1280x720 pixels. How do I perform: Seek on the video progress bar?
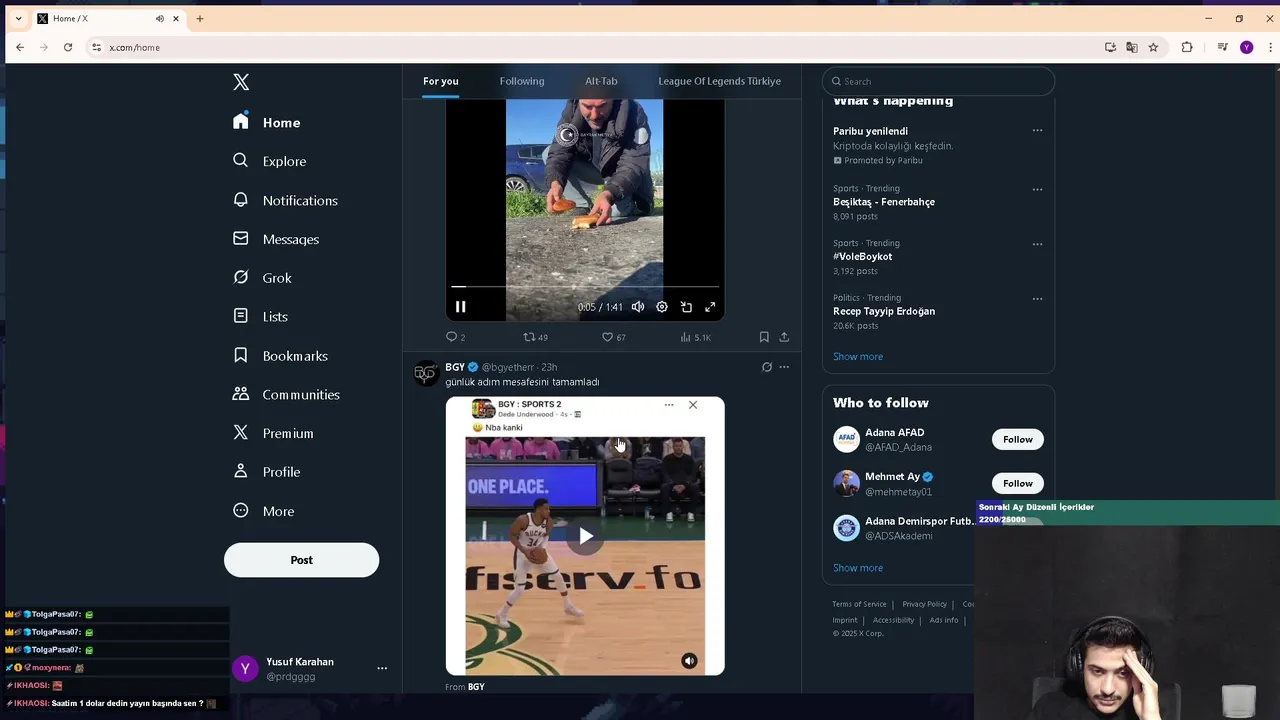click(x=585, y=287)
